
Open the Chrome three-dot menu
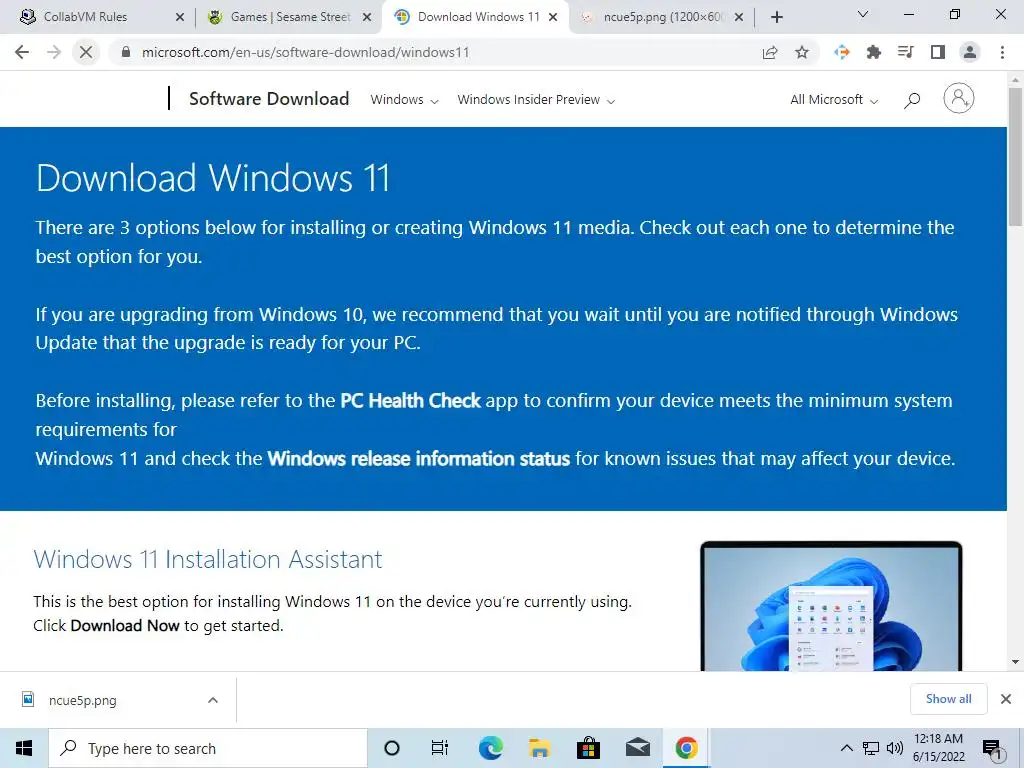coord(1002,52)
